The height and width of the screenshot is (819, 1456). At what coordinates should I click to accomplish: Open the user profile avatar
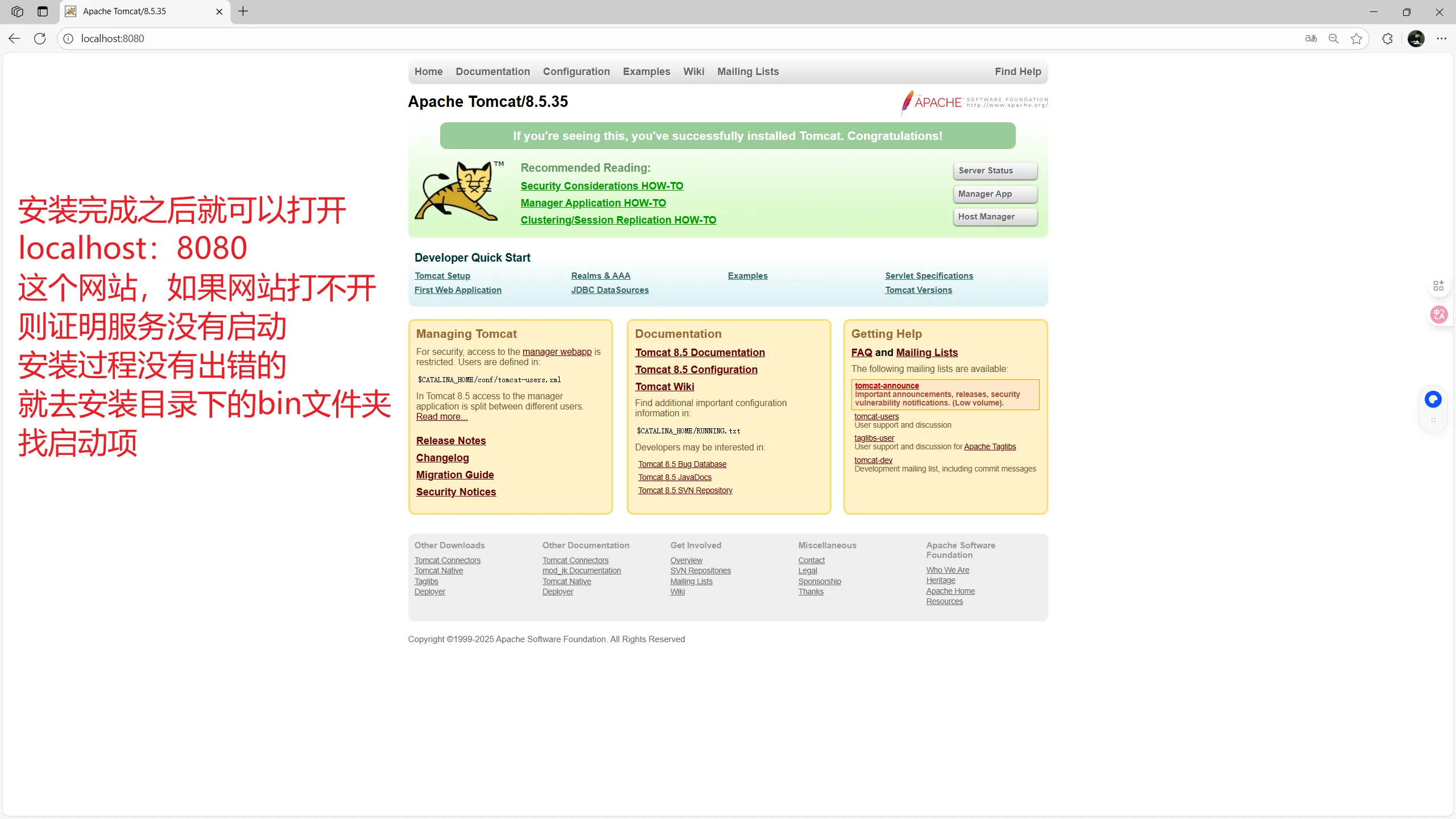click(1416, 39)
